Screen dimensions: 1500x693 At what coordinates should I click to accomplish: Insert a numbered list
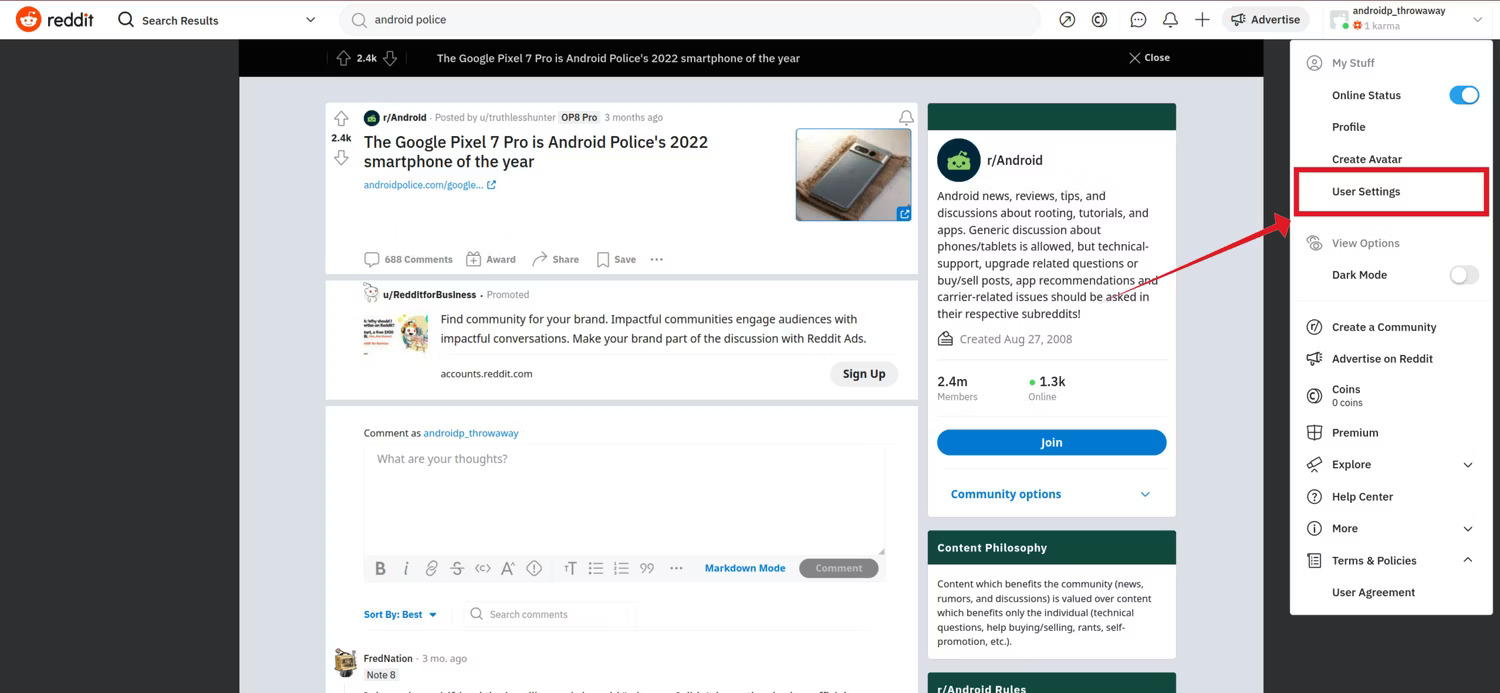click(621, 568)
